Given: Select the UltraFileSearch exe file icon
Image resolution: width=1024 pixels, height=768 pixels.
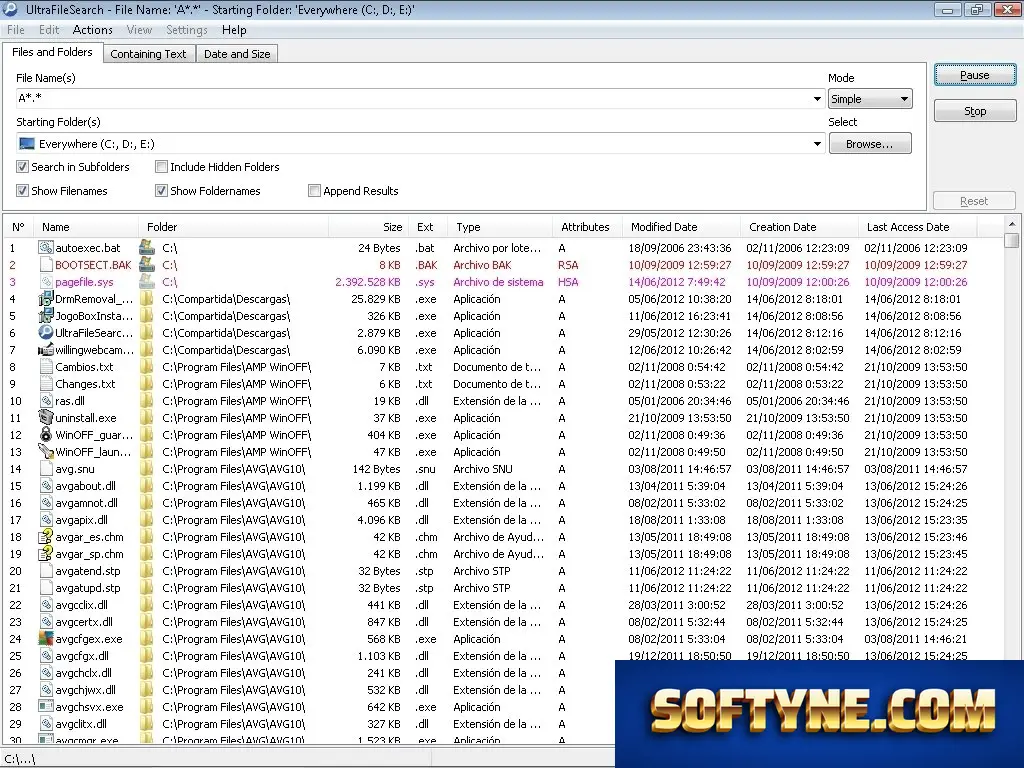Looking at the screenshot, I should [46, 333].
